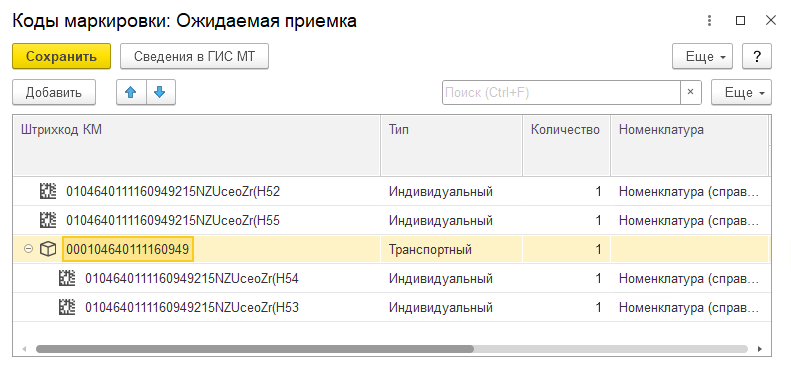Select code 010464011116094921​5NZUceoZr(H55
Image resolution: width=791 pixels, height=369 pixels.
click(173, 221)
